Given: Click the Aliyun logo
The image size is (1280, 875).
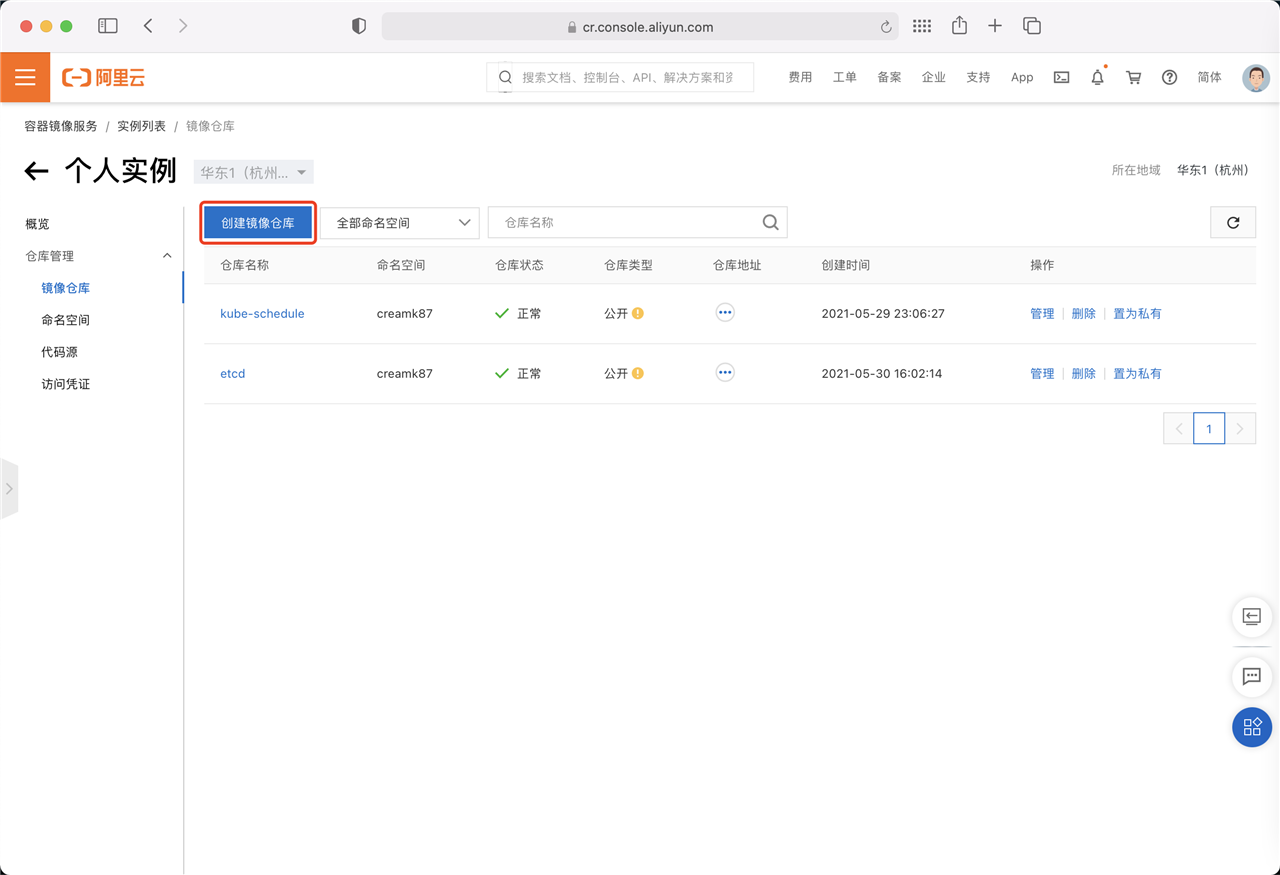Looking at the screenshot, I should pos(103,78).
